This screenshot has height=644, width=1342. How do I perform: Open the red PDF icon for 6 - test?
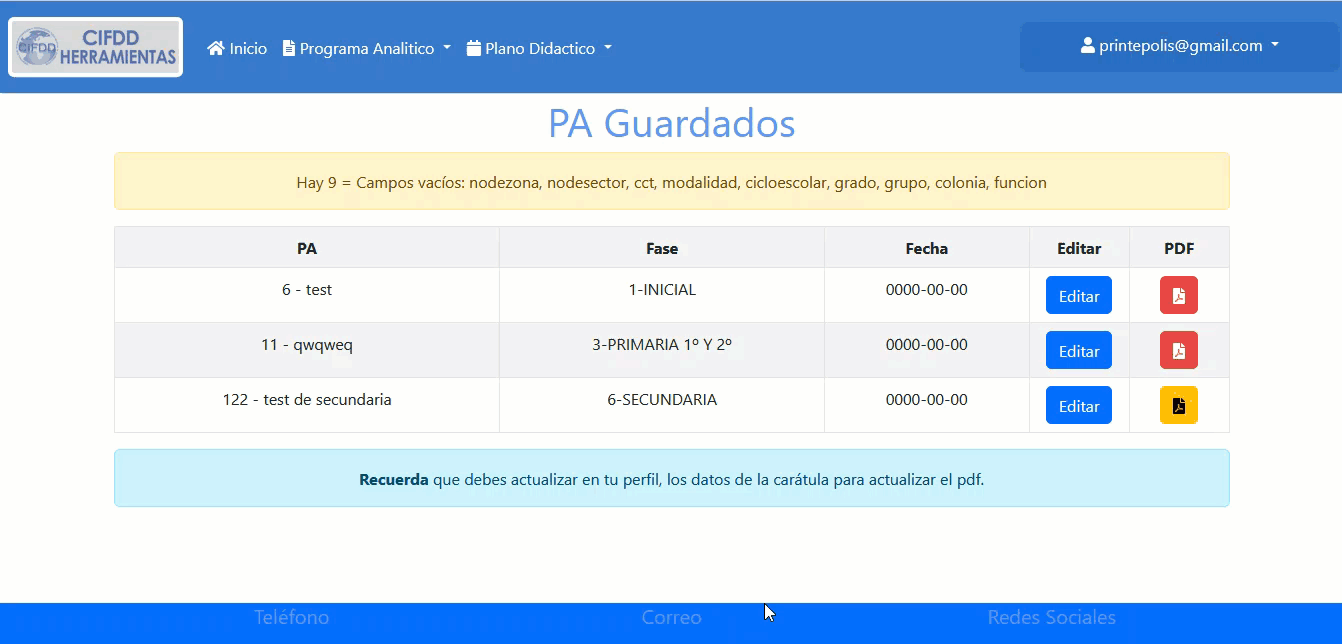click(1179, 296)
